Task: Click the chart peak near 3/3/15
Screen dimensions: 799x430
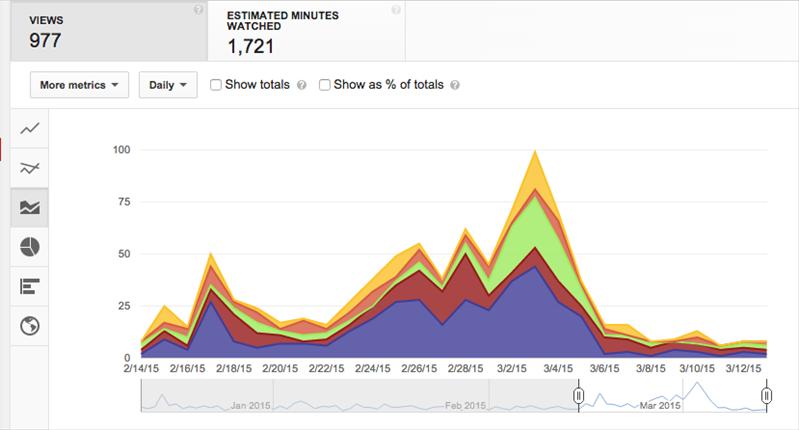Action: click(535, 151)
